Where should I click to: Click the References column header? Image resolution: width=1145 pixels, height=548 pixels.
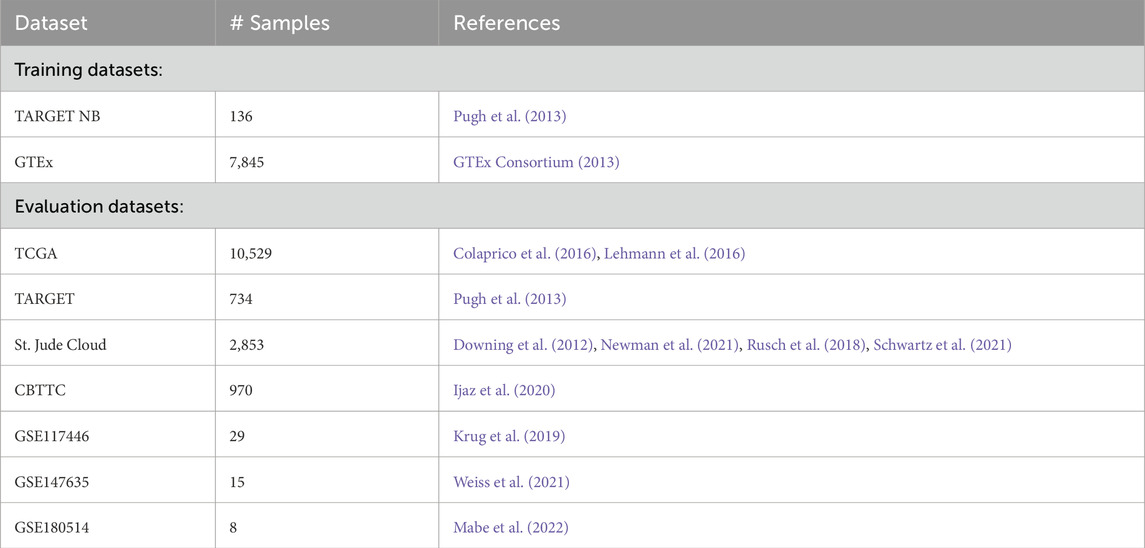(x=507, y=22)
